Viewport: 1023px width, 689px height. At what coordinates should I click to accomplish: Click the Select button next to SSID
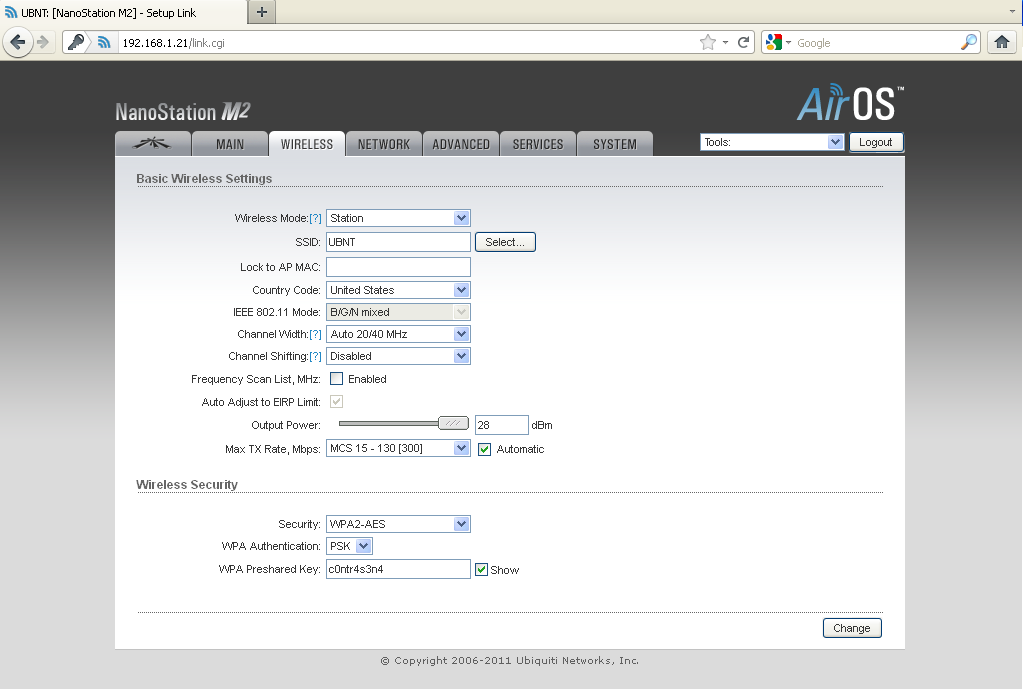tap(505, 241)
